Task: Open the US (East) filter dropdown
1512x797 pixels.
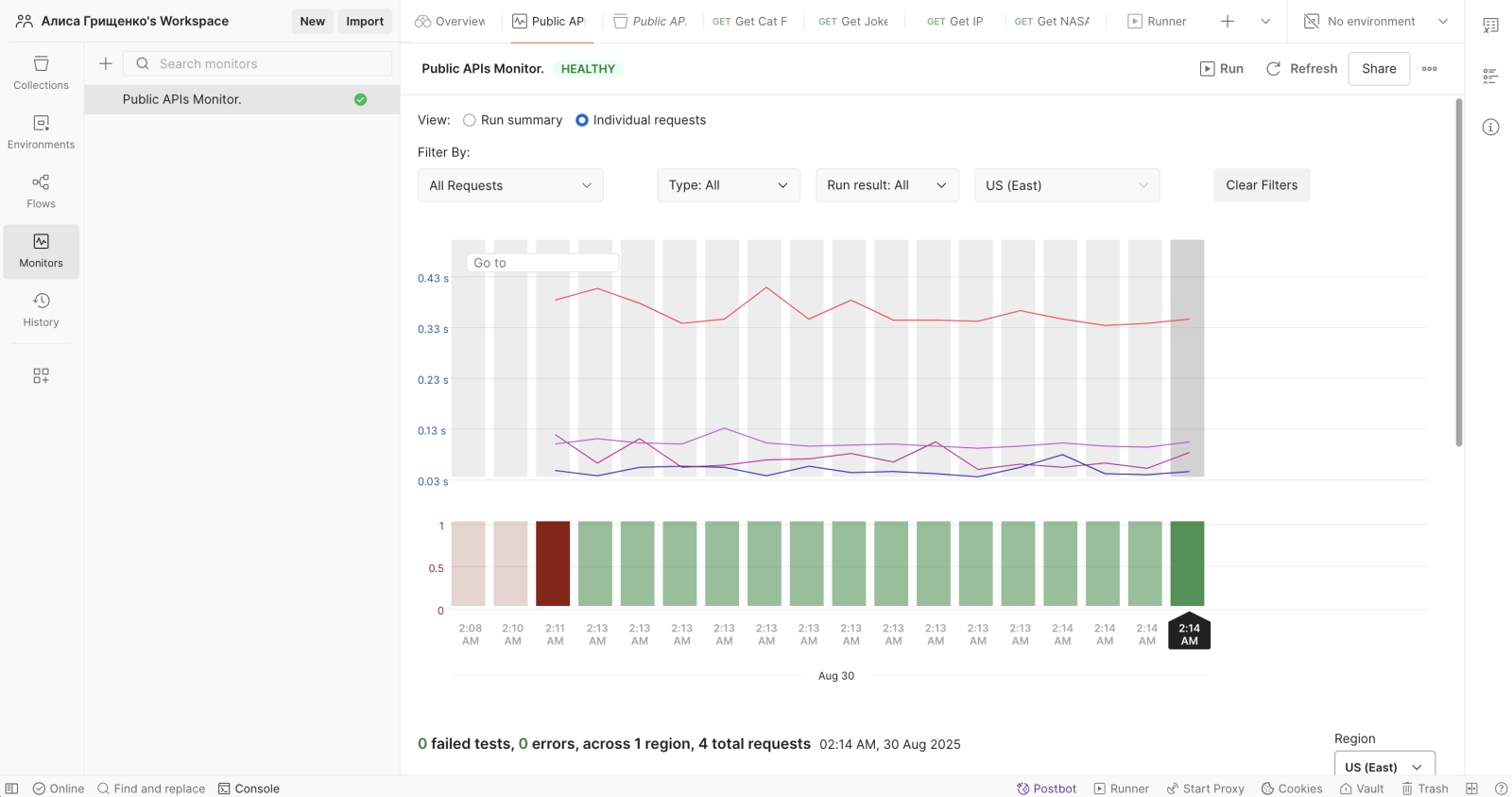Action: click(x=1067, y=185)
